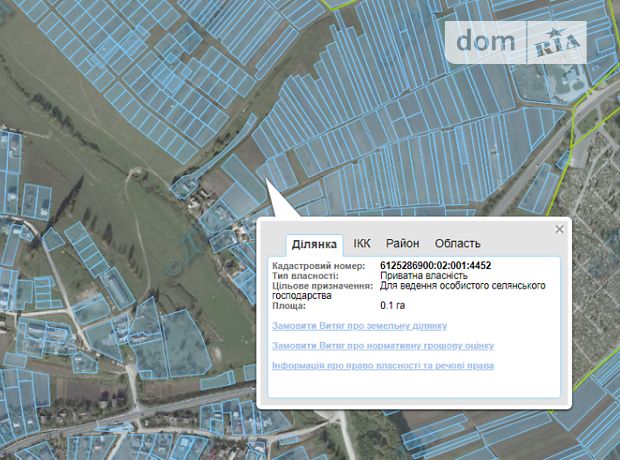
Task: Click the area value 0.1 га
Action: (393, 306)
